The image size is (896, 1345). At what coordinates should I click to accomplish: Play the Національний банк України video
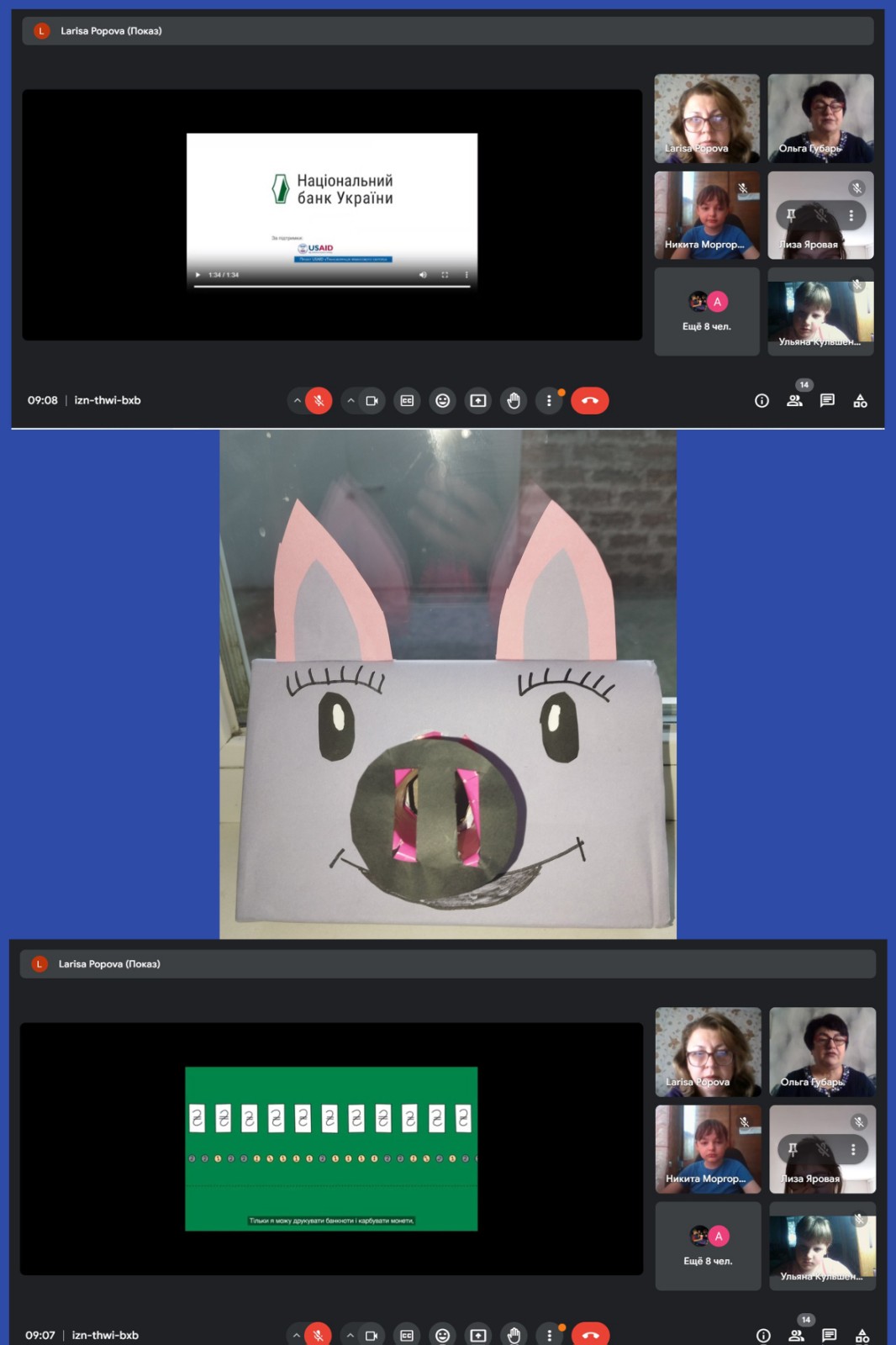(x=198, y=275)
